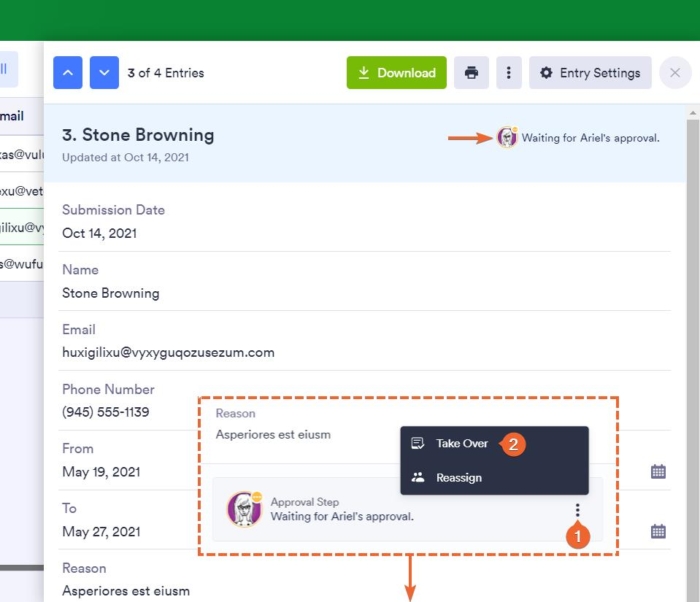Click the print icon button

coord(471,73)
